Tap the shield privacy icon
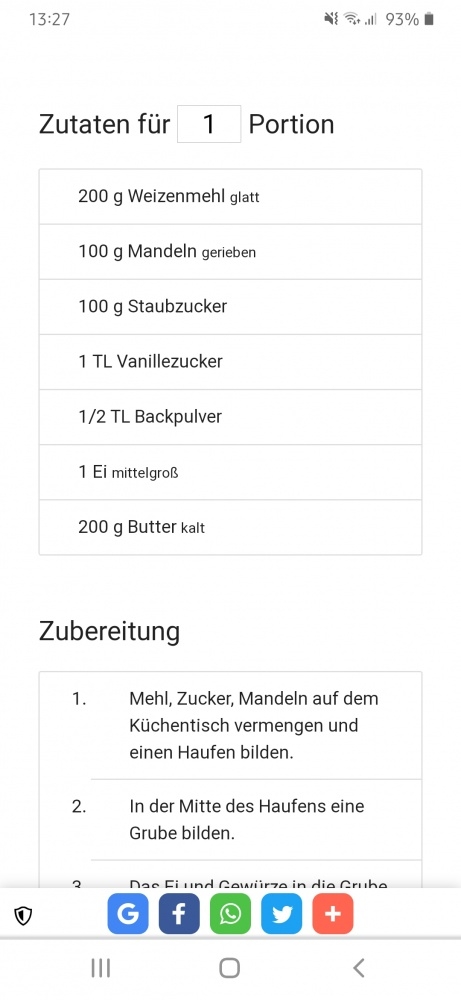The image size is (461, 1000). pyautogui.click(x=23, y=916)
